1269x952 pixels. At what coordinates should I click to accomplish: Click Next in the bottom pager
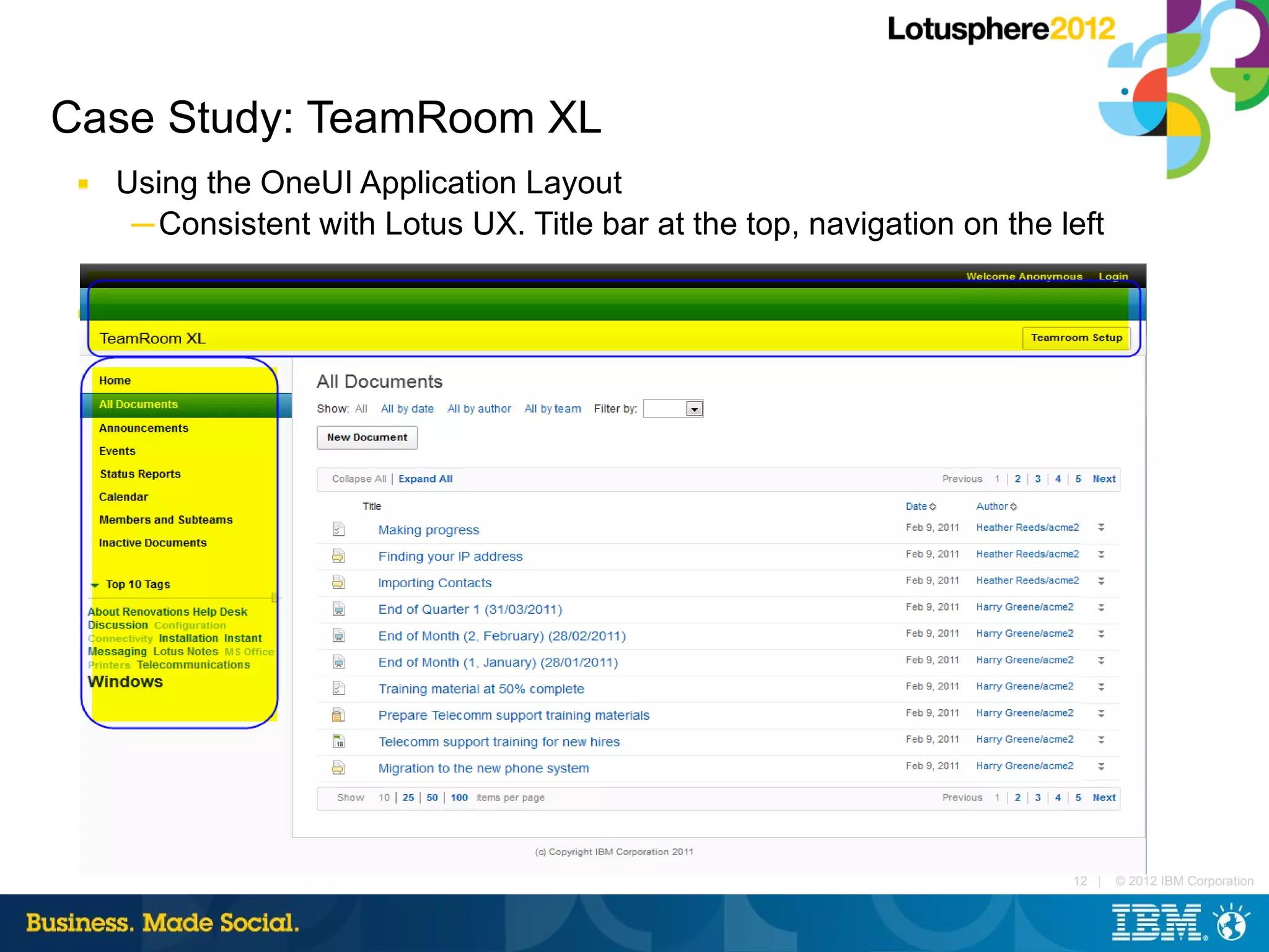click(1104, 798)
